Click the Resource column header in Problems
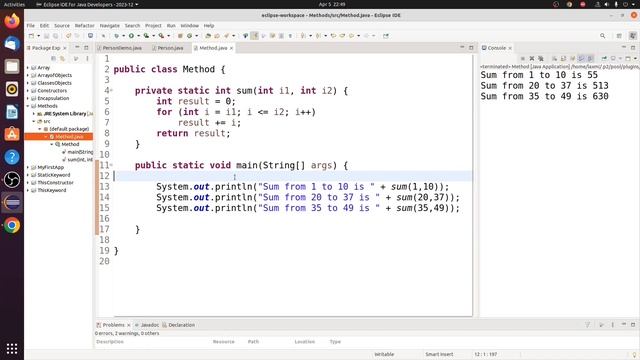 tap(224, 342)
